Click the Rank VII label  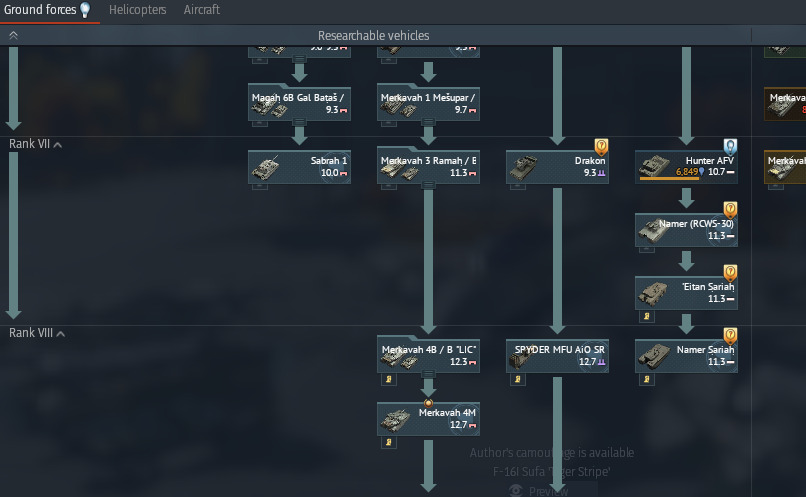pos(29,144)
